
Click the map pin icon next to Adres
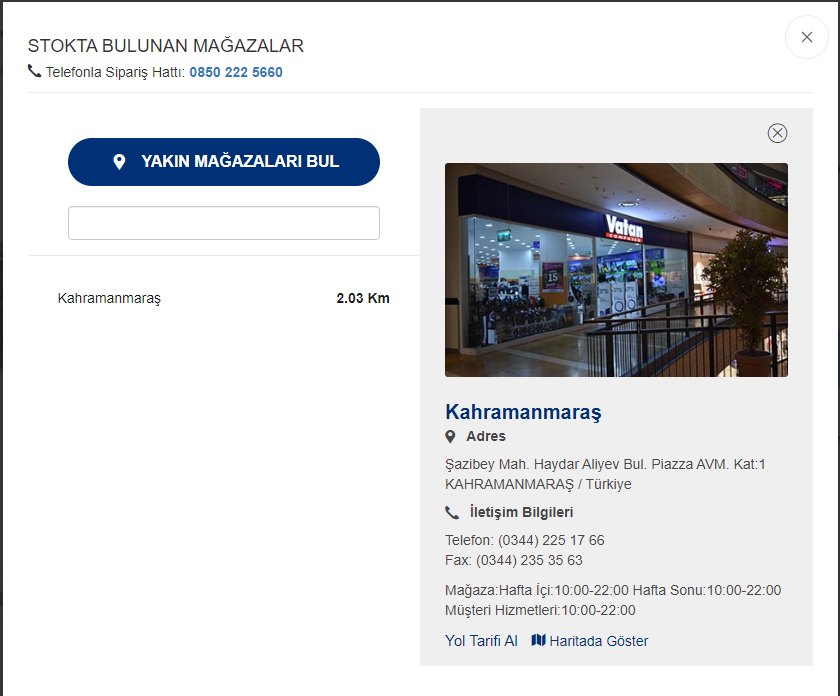click(x=450, y=436)
